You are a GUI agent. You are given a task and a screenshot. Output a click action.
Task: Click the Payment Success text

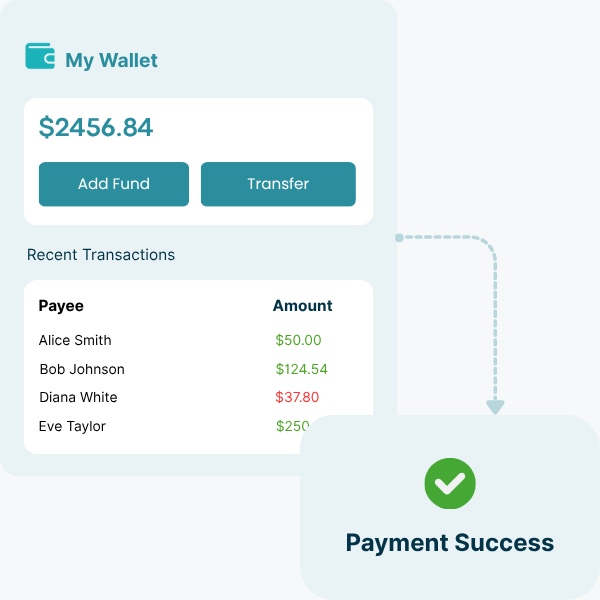450,543
